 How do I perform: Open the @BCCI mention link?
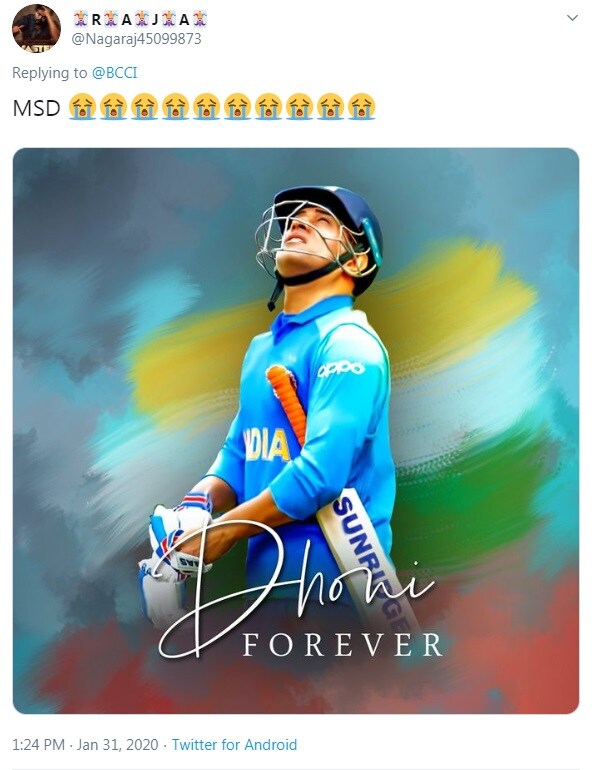pos(114,73)
